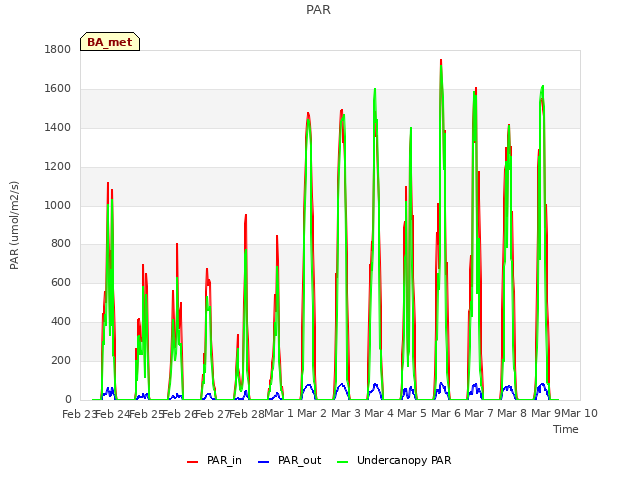640x480 pixels.
Task: Click the 800 y-axis tick label
Action: (61, 244)
